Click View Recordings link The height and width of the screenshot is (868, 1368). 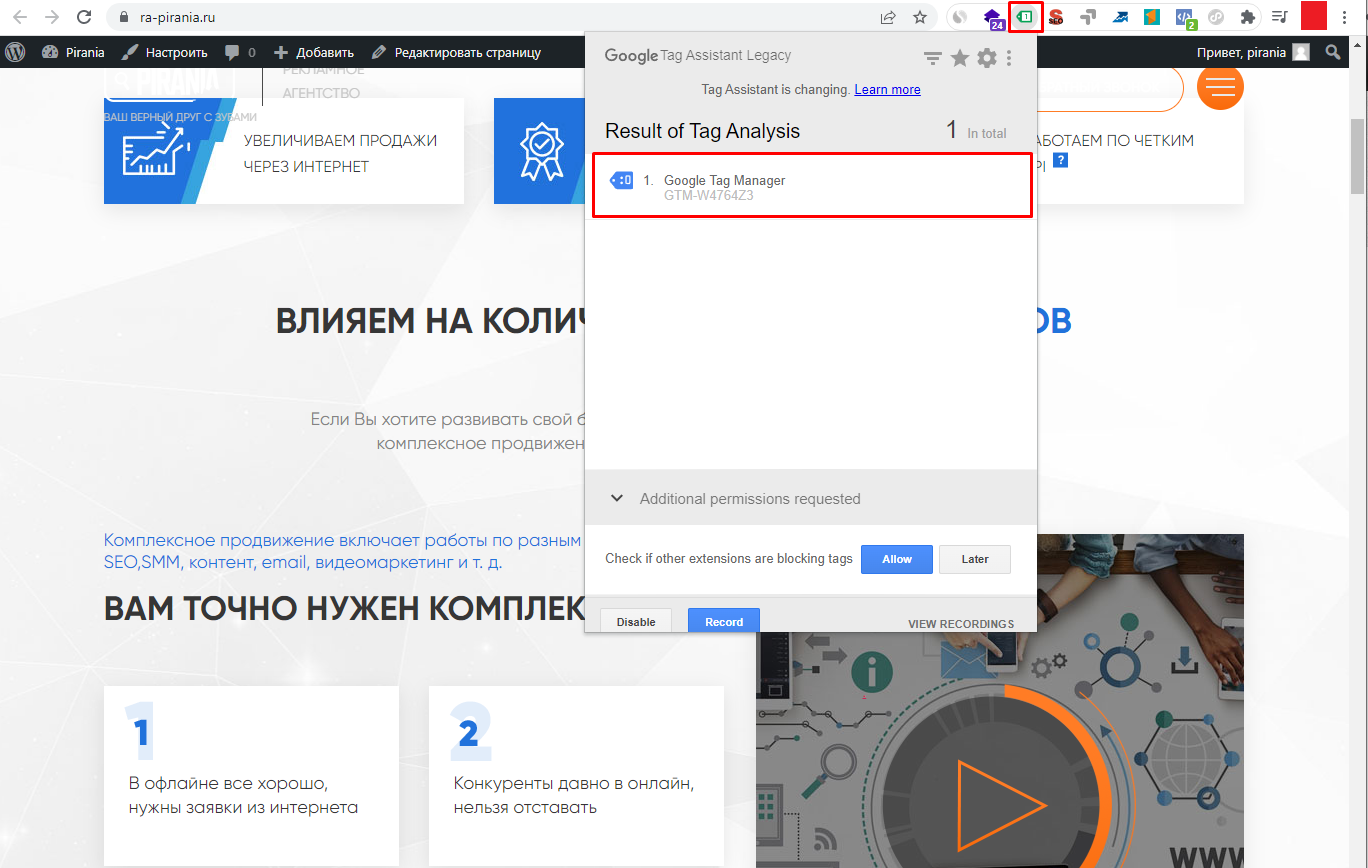(960, 624)
